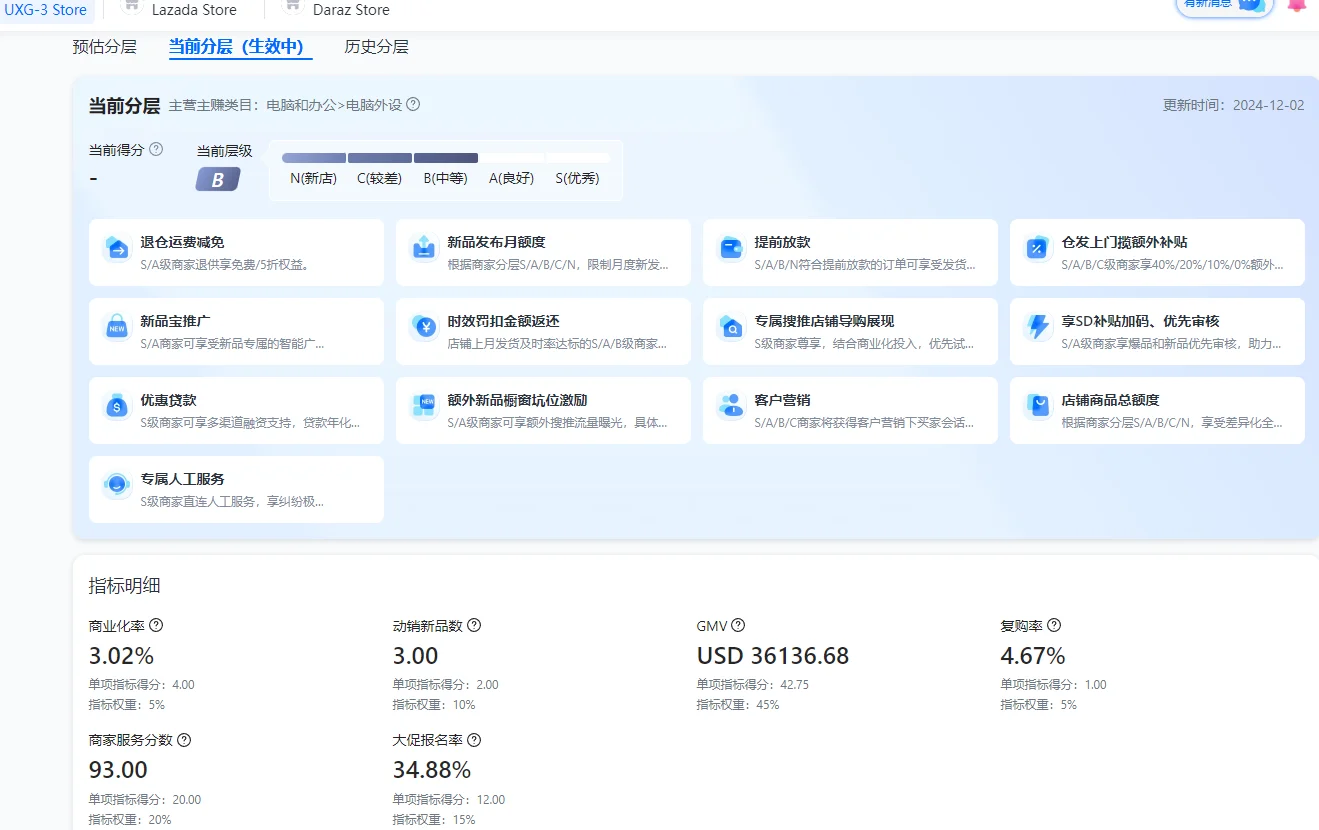Click the 更新时间 2024-12-02 text
The image size is (1319, 830).
pos(1233,105)
